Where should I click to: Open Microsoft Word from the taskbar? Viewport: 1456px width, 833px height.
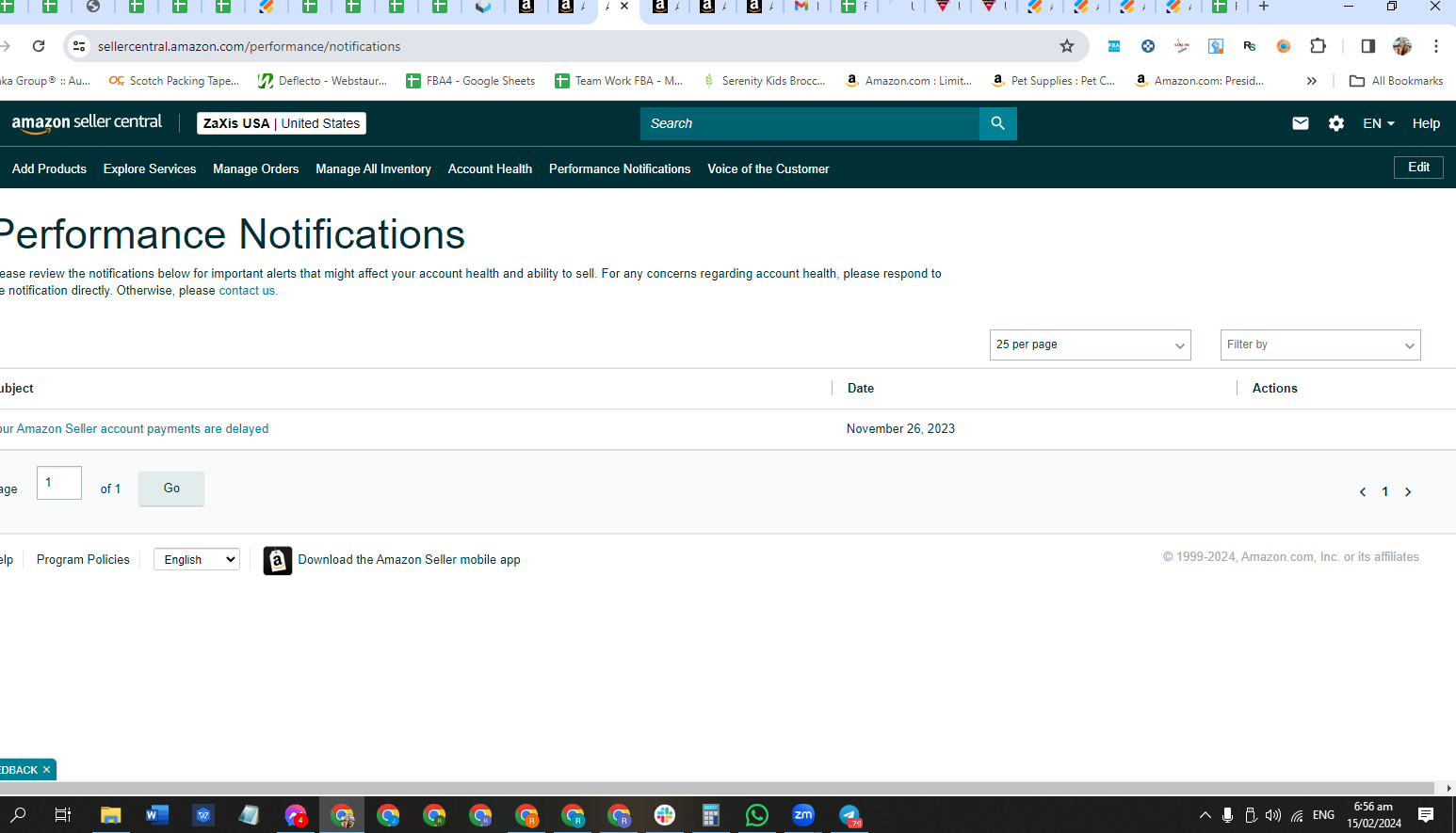point(156,815)
